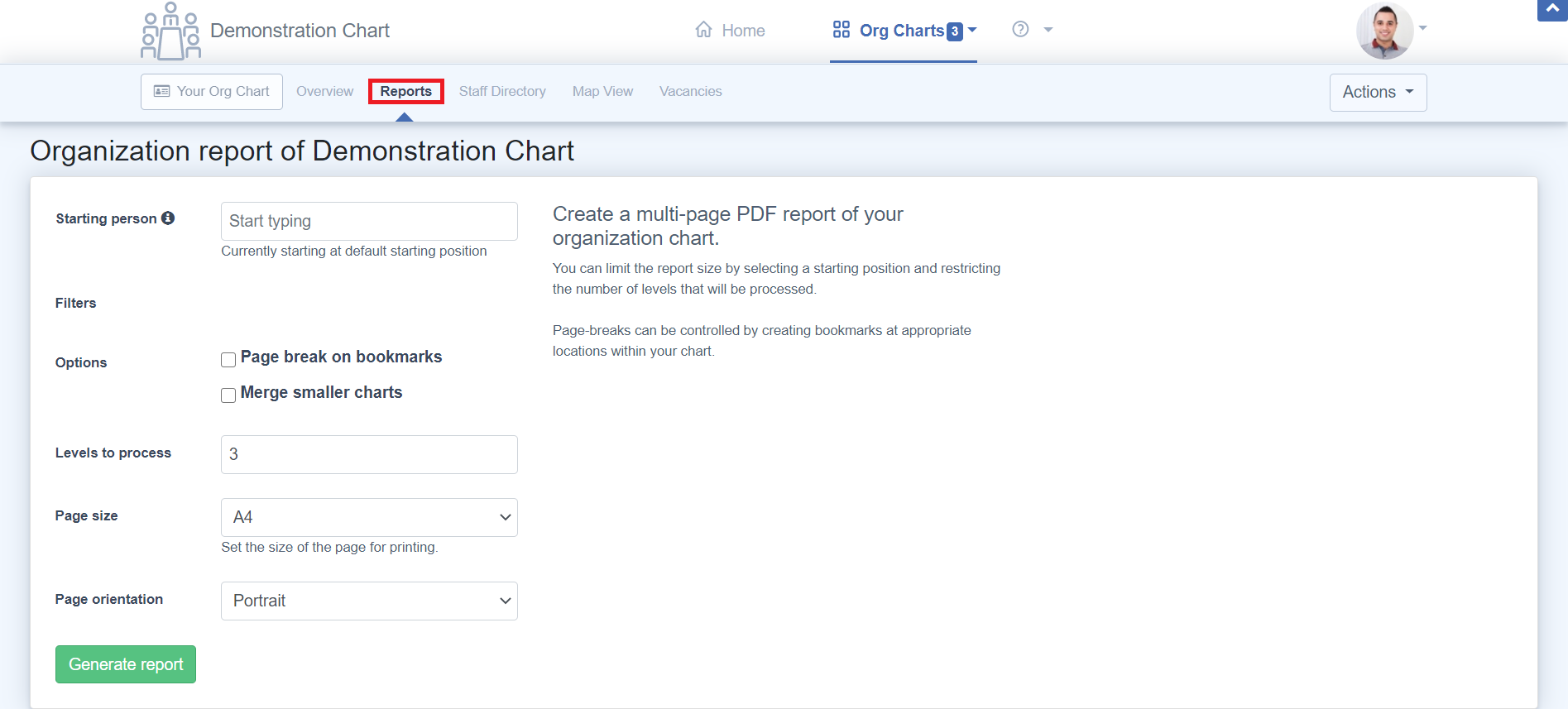
Task: Switch to the Staff Directory tab
Action: pyautogui.click(x=502, y=91)
